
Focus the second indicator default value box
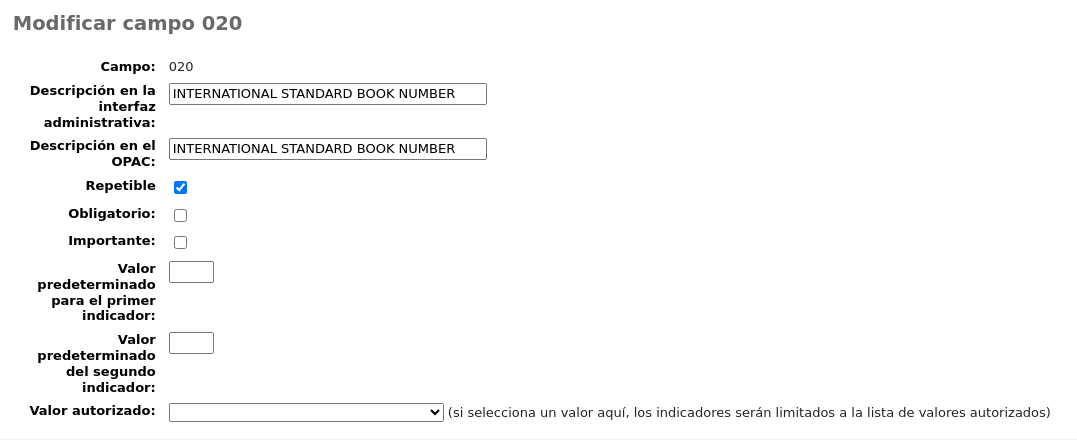pyautogui.click(x=191, y=343)
